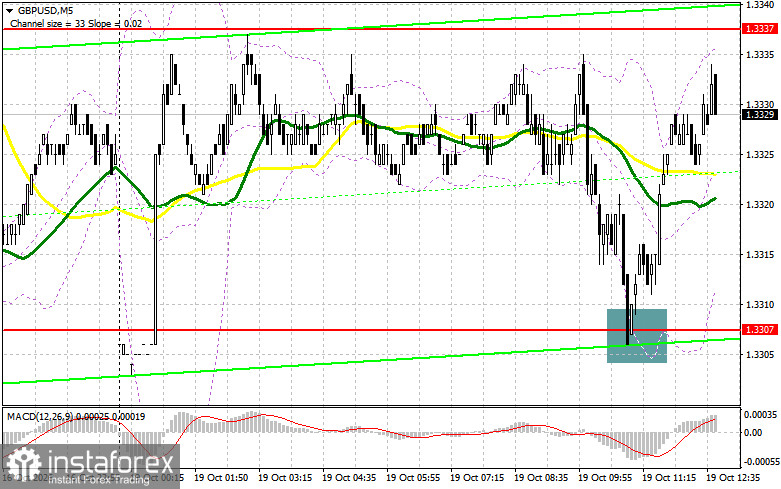
Task: Select the 1.3325 price axis label
Action: point(760,155)
